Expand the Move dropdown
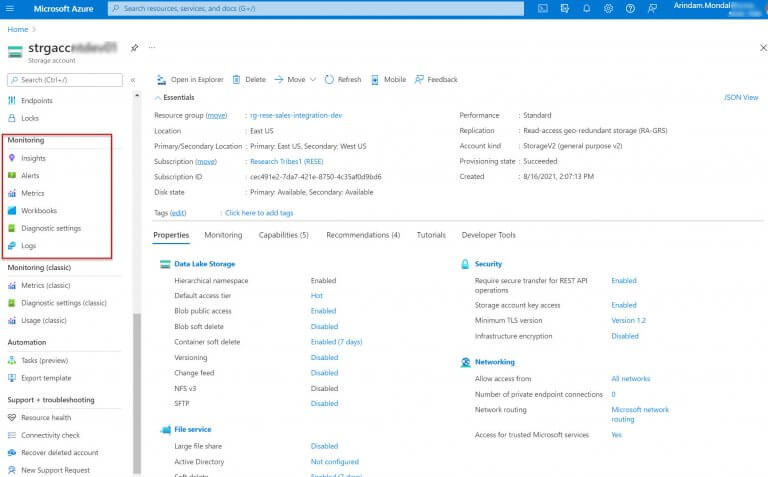Viewport: 768px width, 477px height. (x=295, y=79)
